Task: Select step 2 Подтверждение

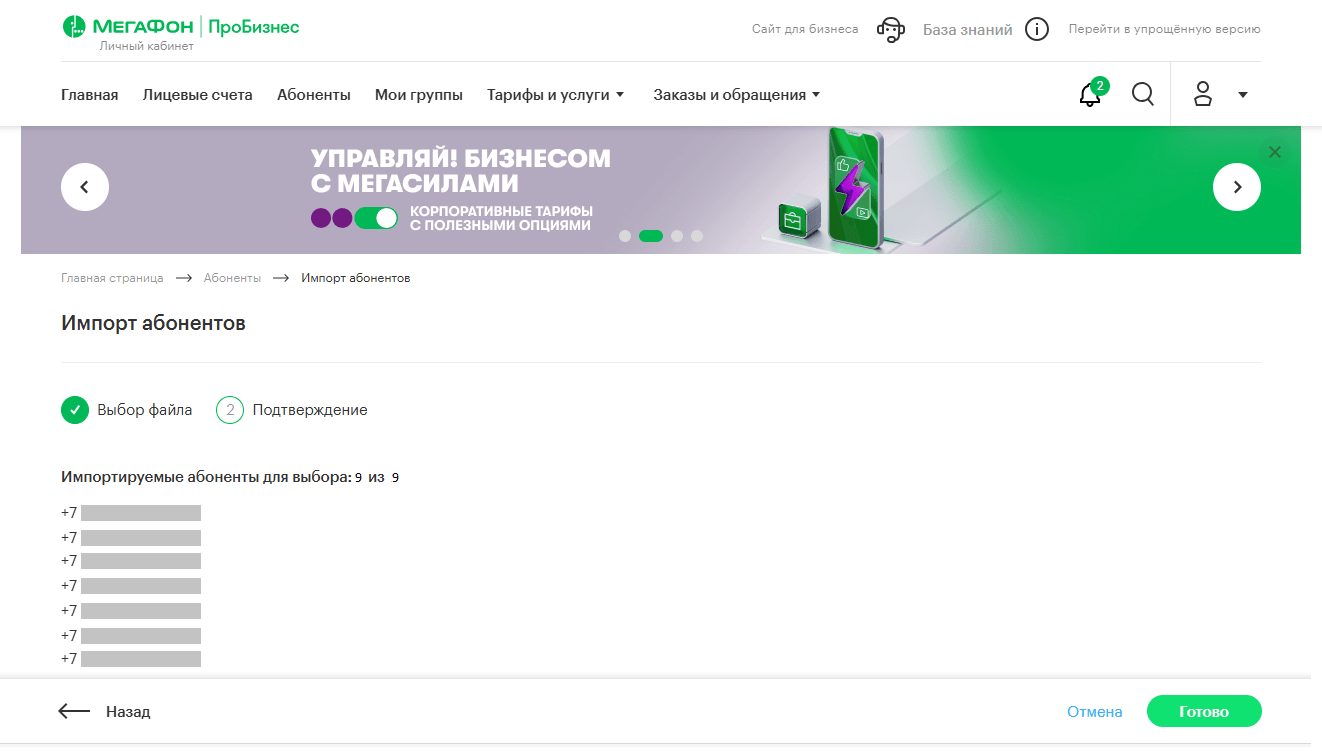Action: click(x=292, y=410)
